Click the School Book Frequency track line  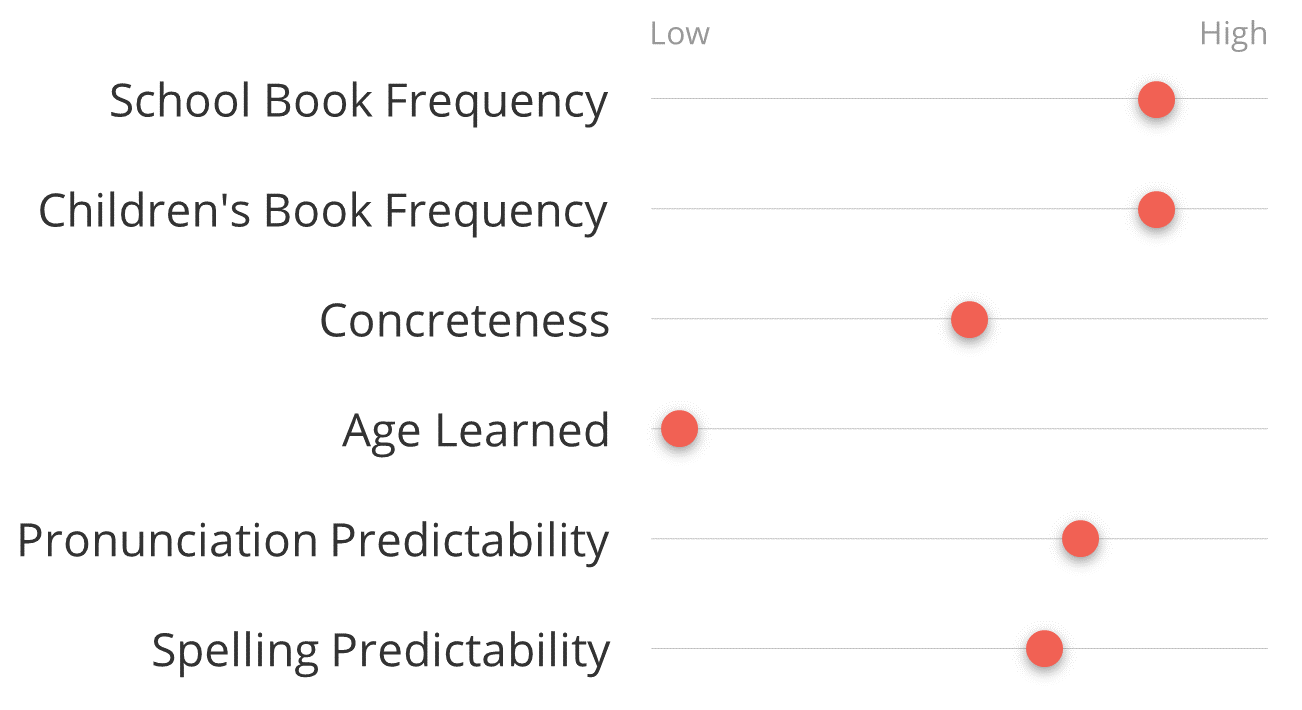(959, 98)
